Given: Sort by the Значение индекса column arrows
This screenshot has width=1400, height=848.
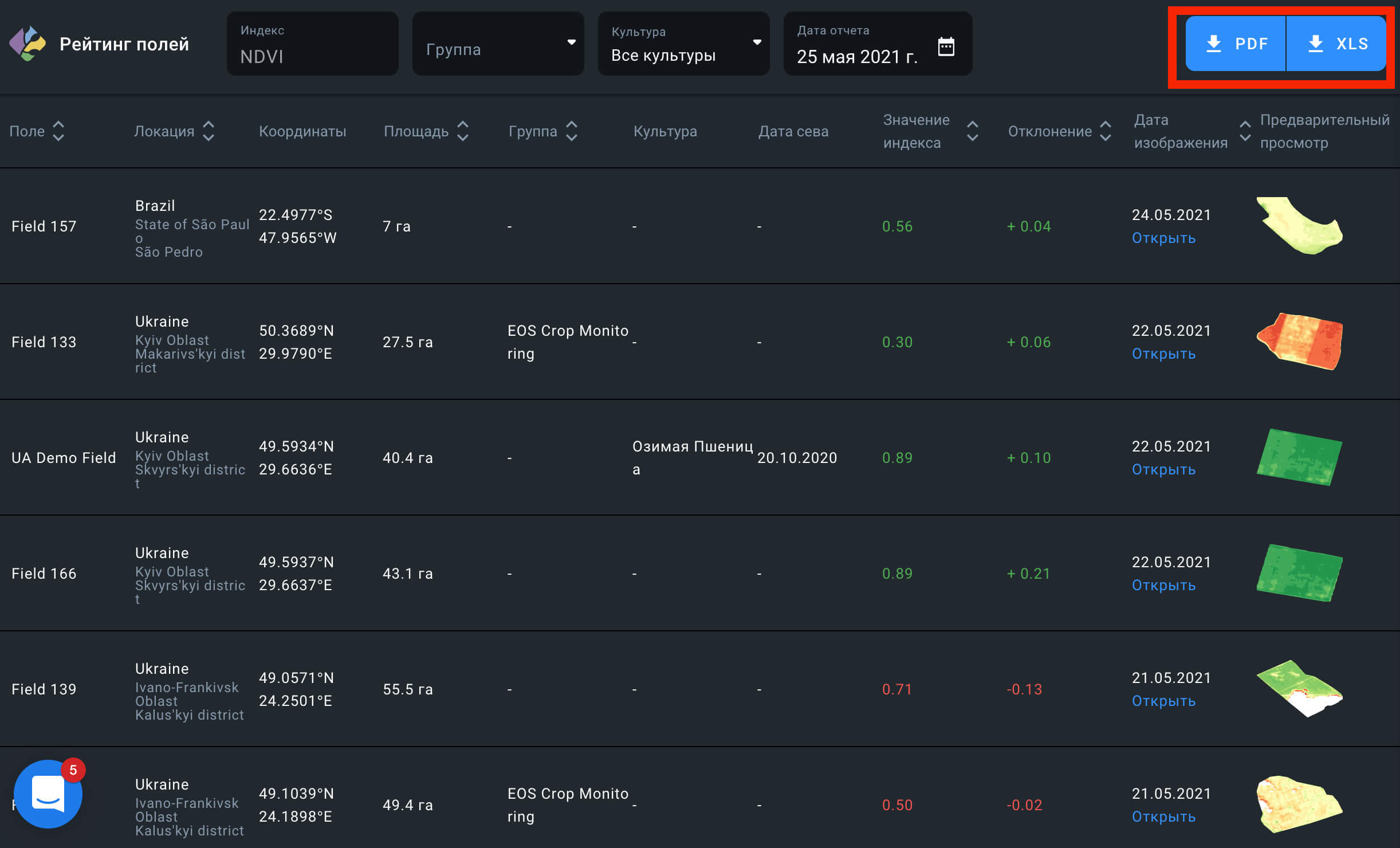Looking at the screenshot, I should pos(972,131).
